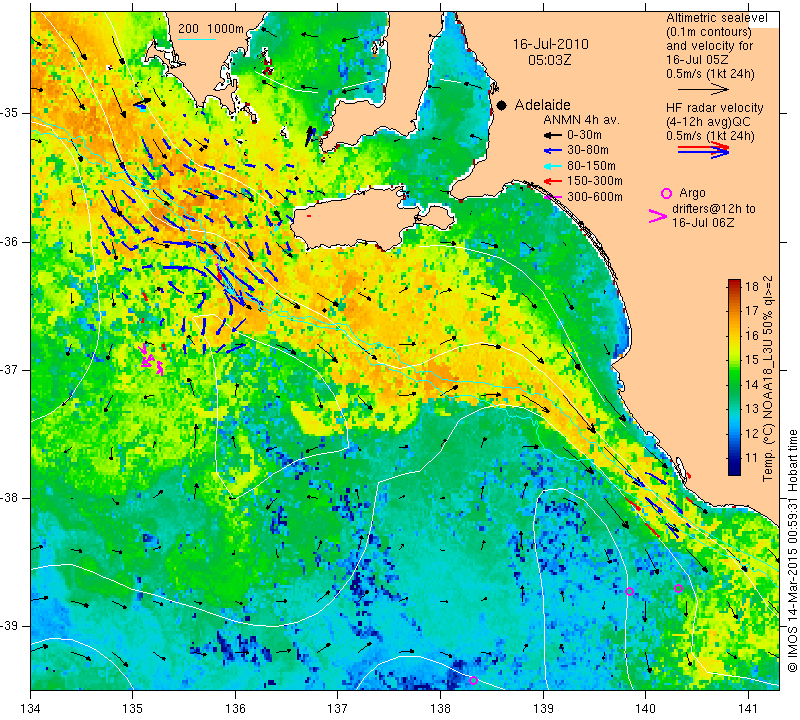Click the blue 30-80m legend arrow
The image size is (800, 720).
(552, 151)
